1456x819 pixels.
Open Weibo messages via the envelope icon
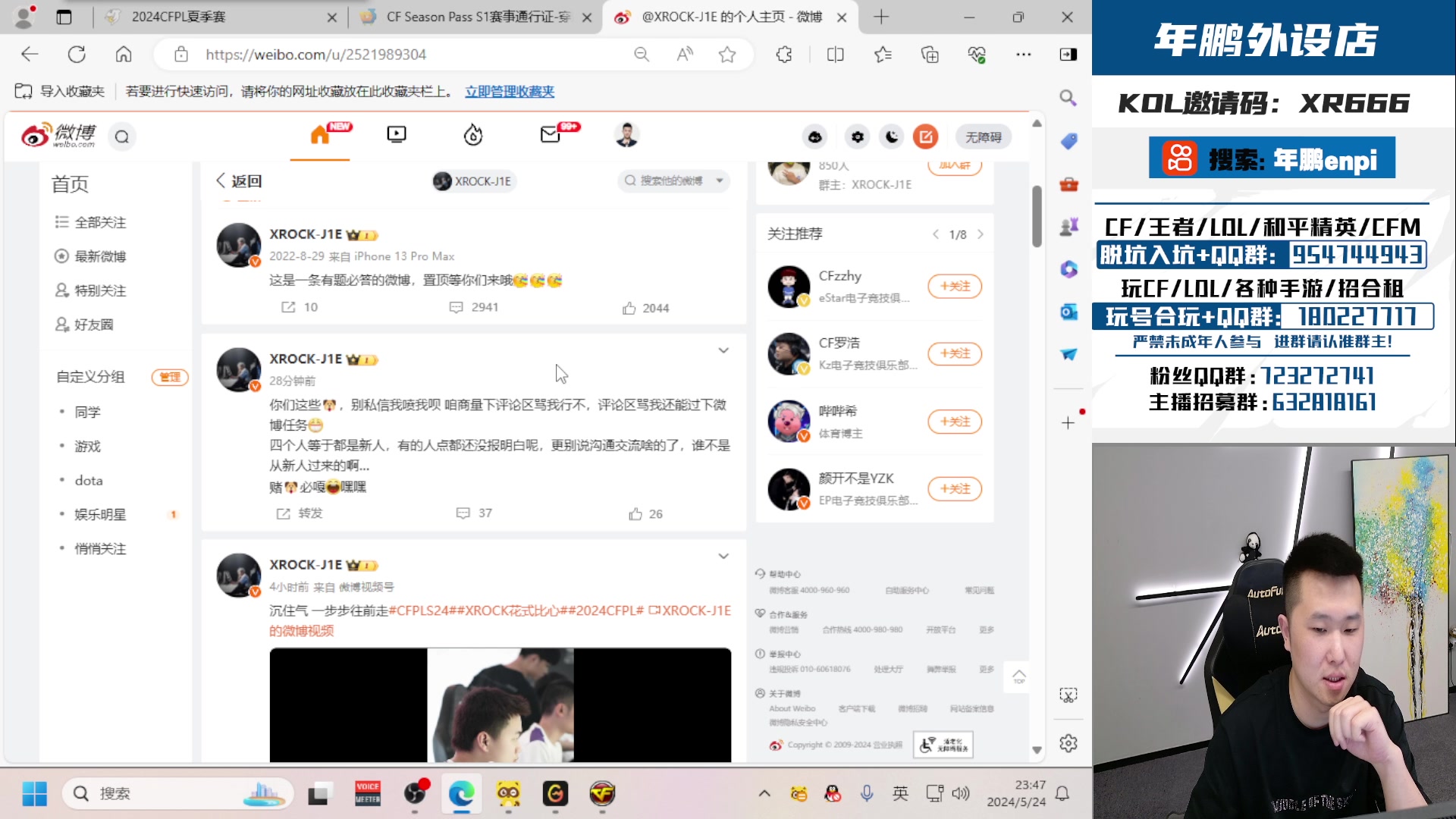coord(549,136)
